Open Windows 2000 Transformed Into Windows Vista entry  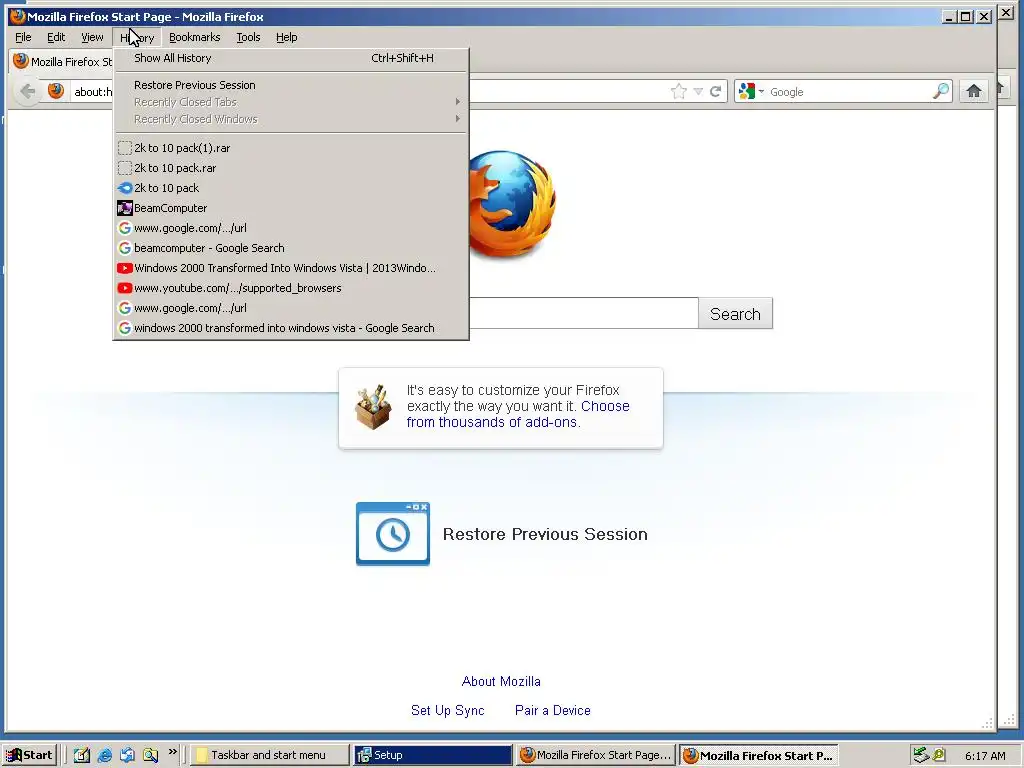291,268
